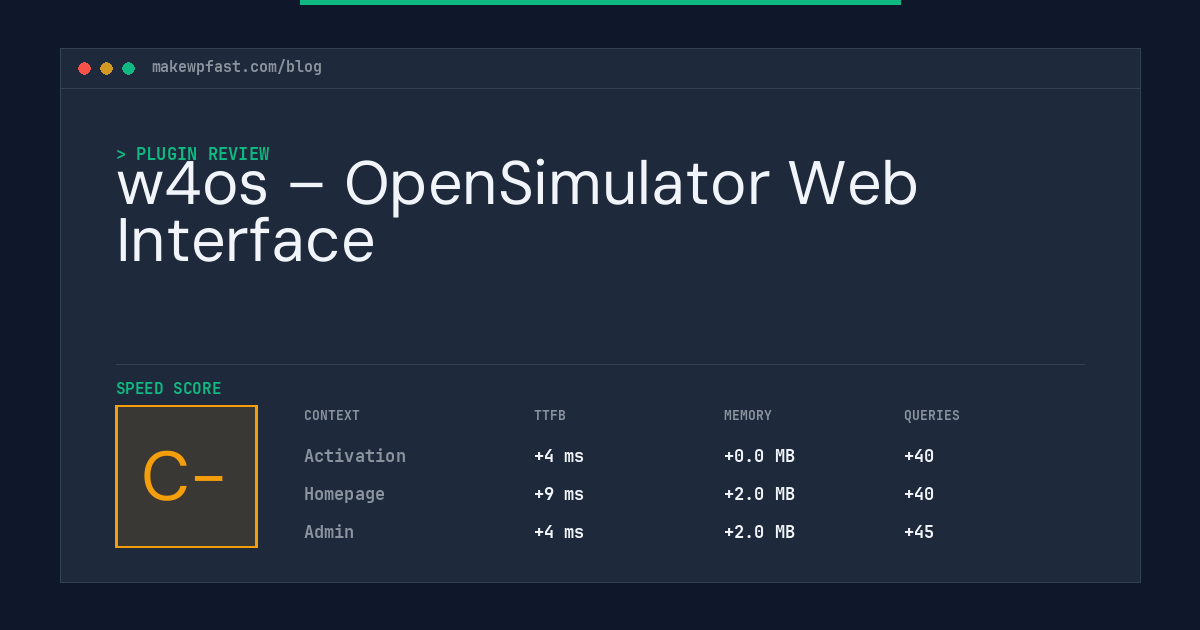Click Homepage TTFB value +9 ms
This screenshot has height=630, width=1200.
tap(559, 494)
